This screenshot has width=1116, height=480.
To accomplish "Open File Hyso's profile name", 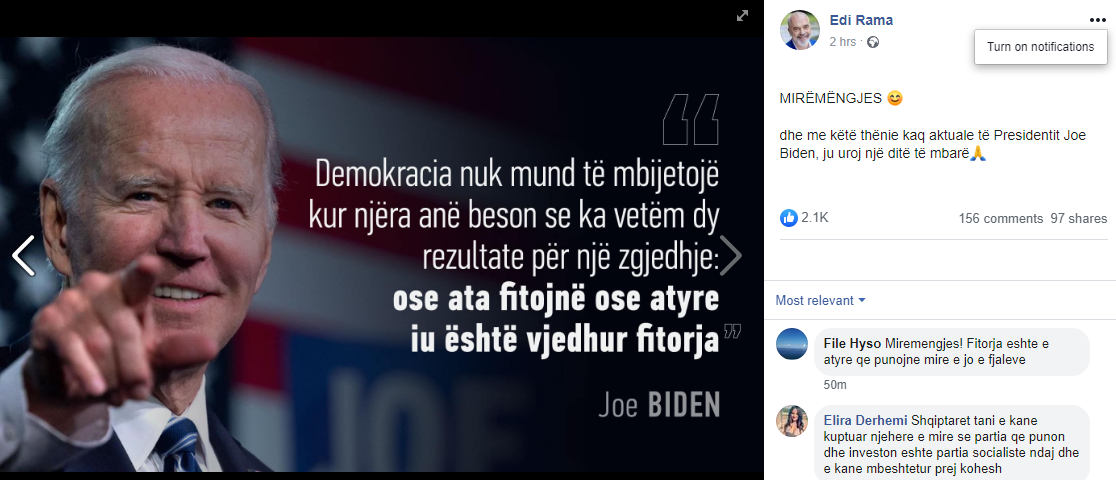I will click(843, 343).
